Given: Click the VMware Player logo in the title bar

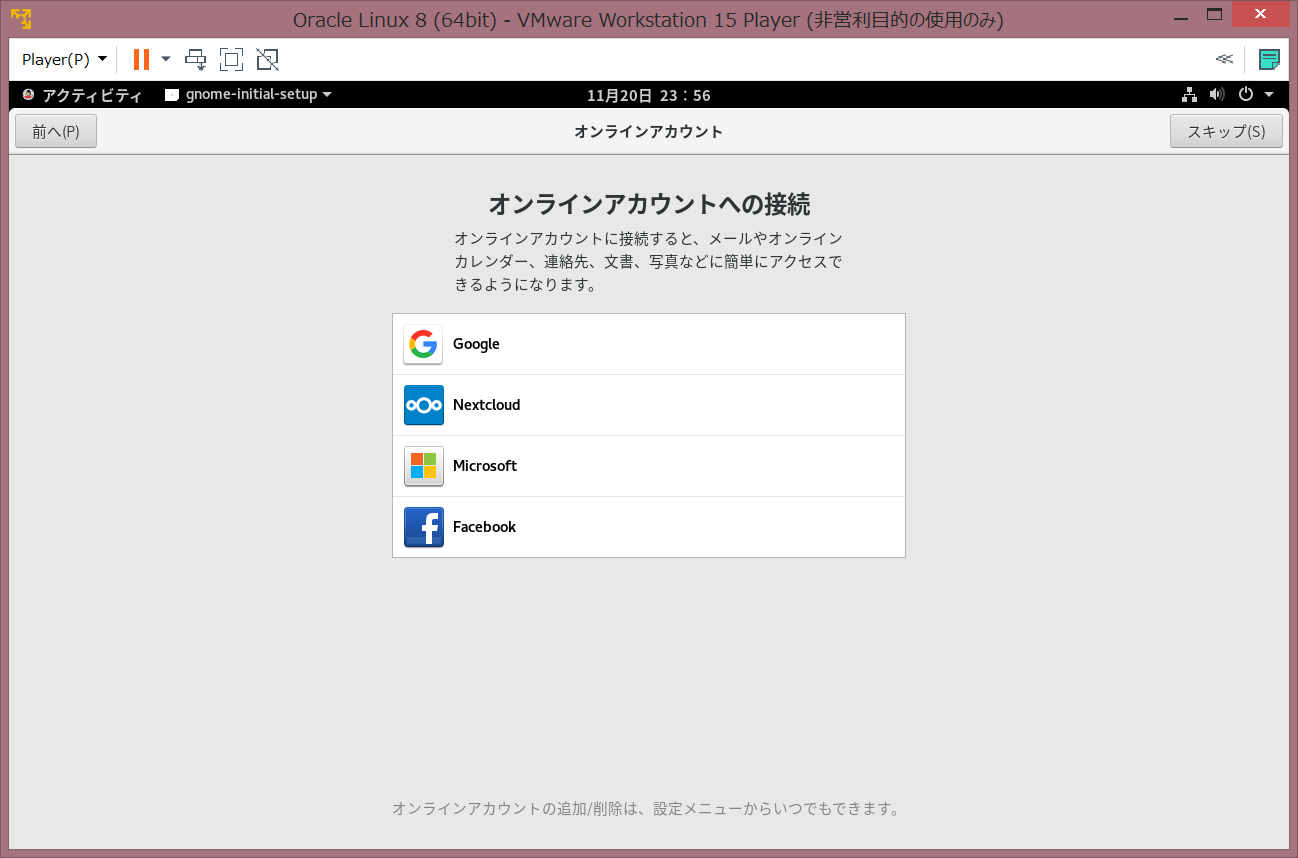Looking at the screenshot, I should [21, 19].
